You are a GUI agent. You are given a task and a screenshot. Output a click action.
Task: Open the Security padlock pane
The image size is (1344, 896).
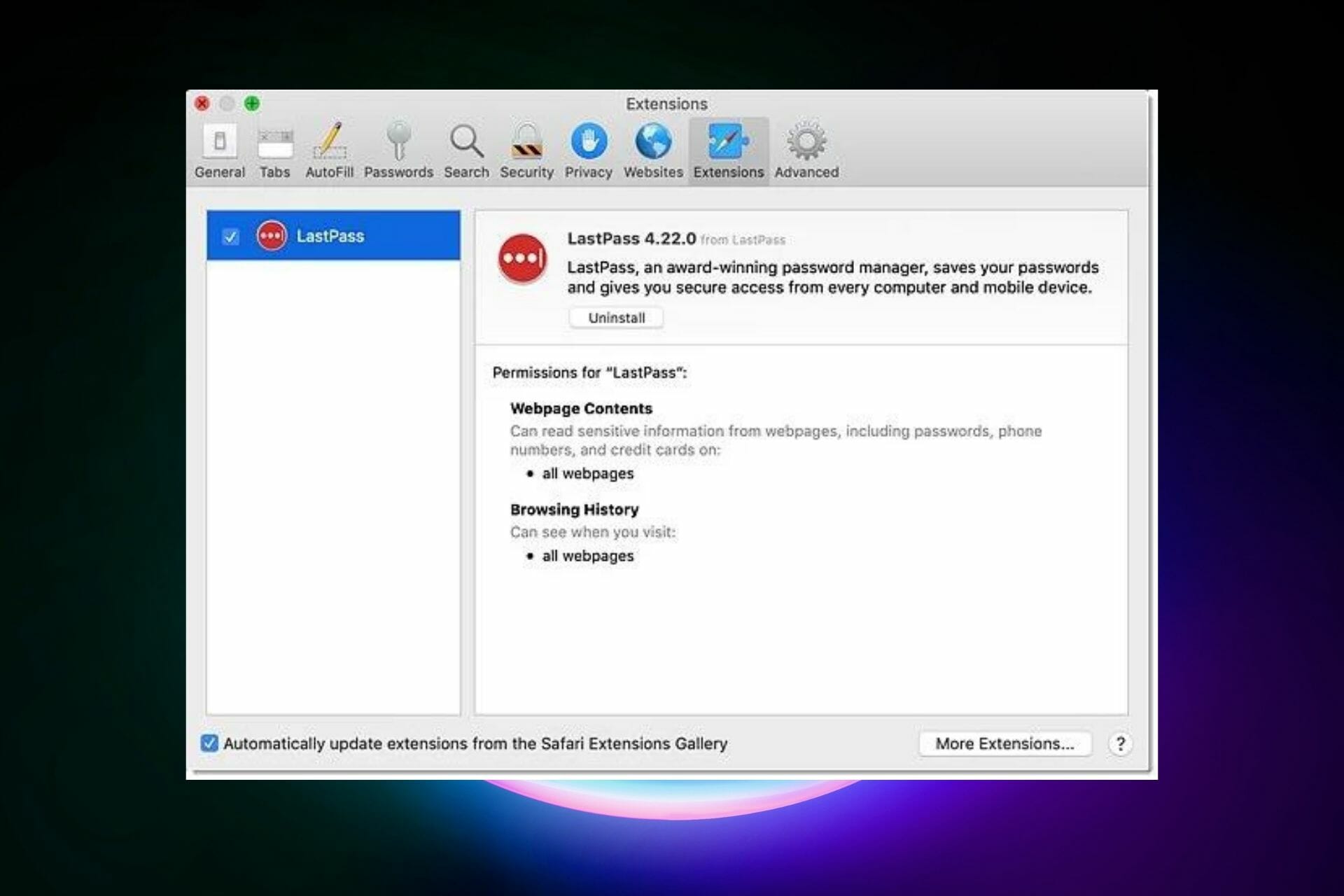point(526,151)
